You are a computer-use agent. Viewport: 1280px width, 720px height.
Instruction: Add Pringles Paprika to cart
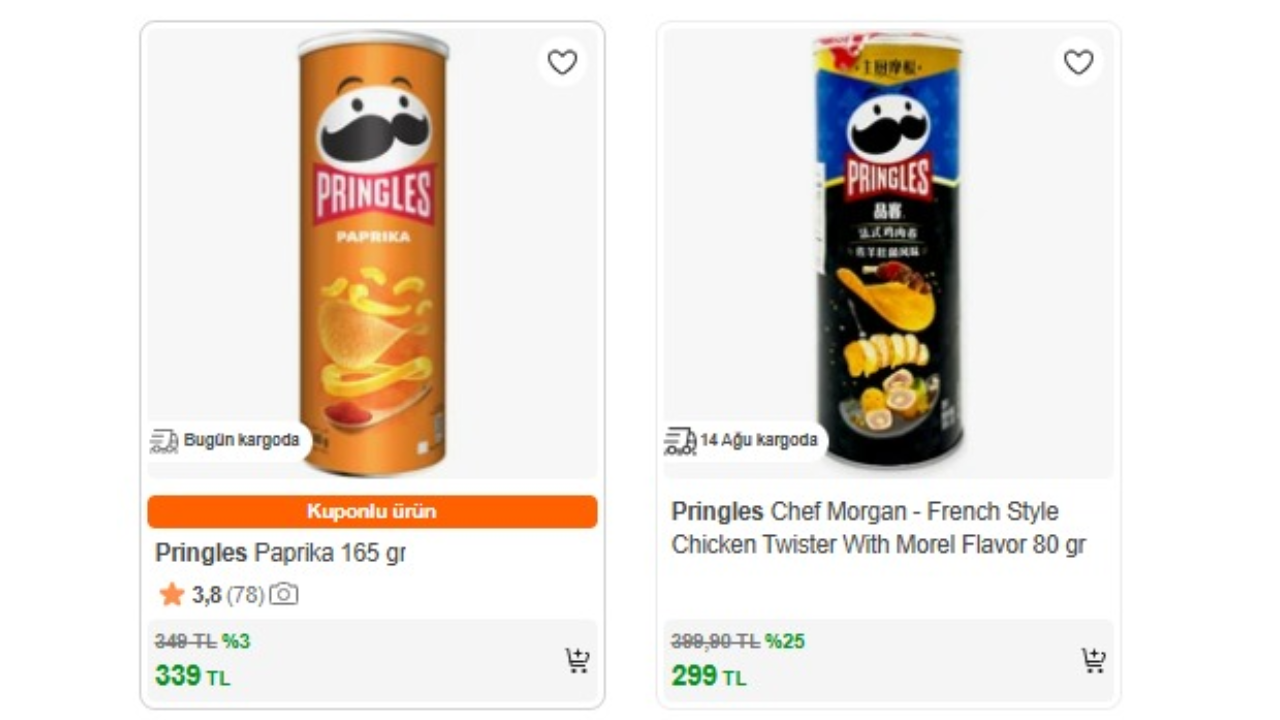click(577, 660)
